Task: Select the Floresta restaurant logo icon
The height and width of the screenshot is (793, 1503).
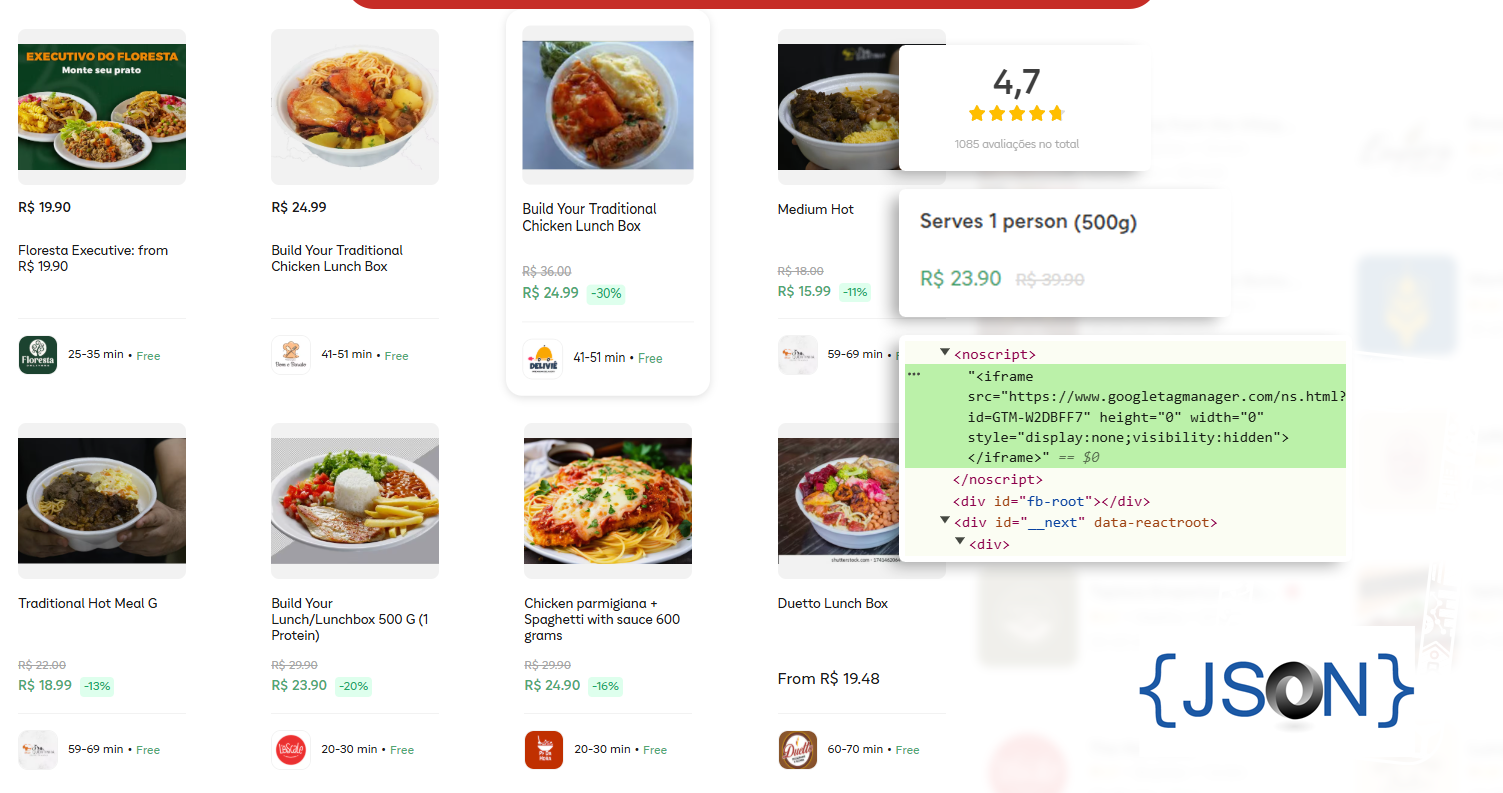Action: tap(37, 355)
